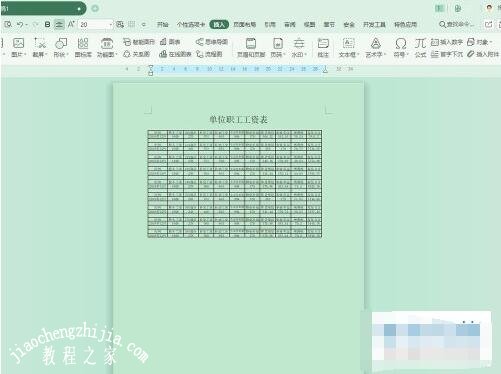Open the 特色应用 tab
This screenshot has height=374, width=501.
click(405, 24)
